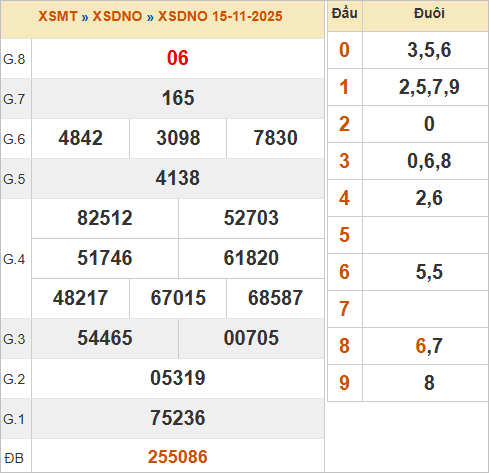Select the G.4 number 68587
This screenshot has width=489, height=473.
275,298
